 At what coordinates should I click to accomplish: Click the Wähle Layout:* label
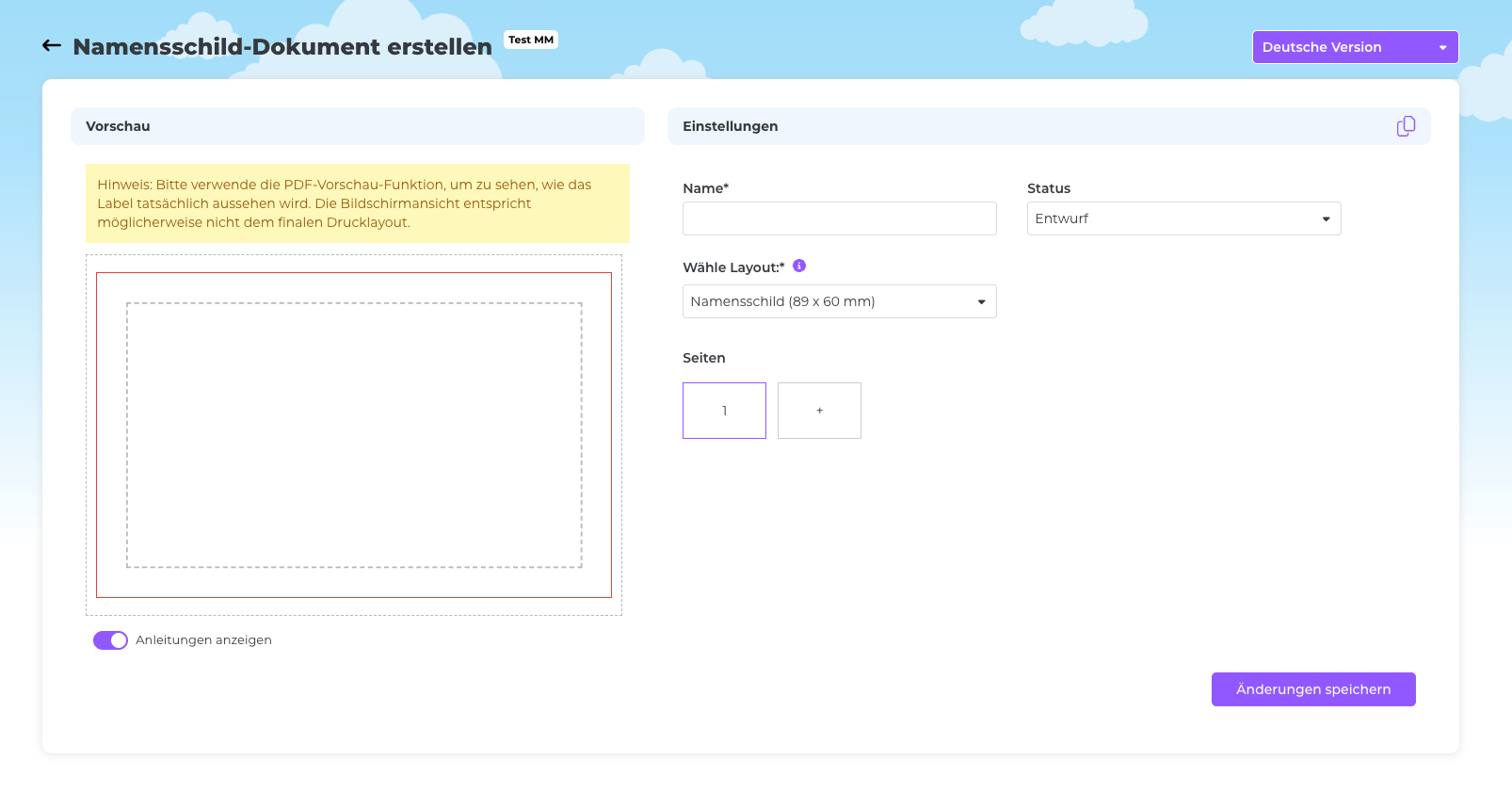click(x=733, y=267)
